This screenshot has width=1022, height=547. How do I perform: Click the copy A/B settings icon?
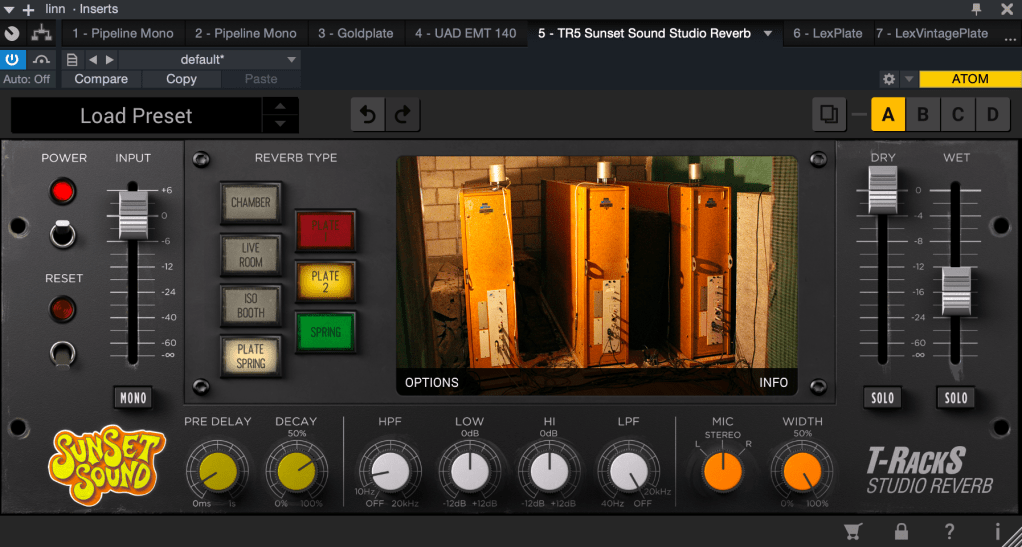828,115
